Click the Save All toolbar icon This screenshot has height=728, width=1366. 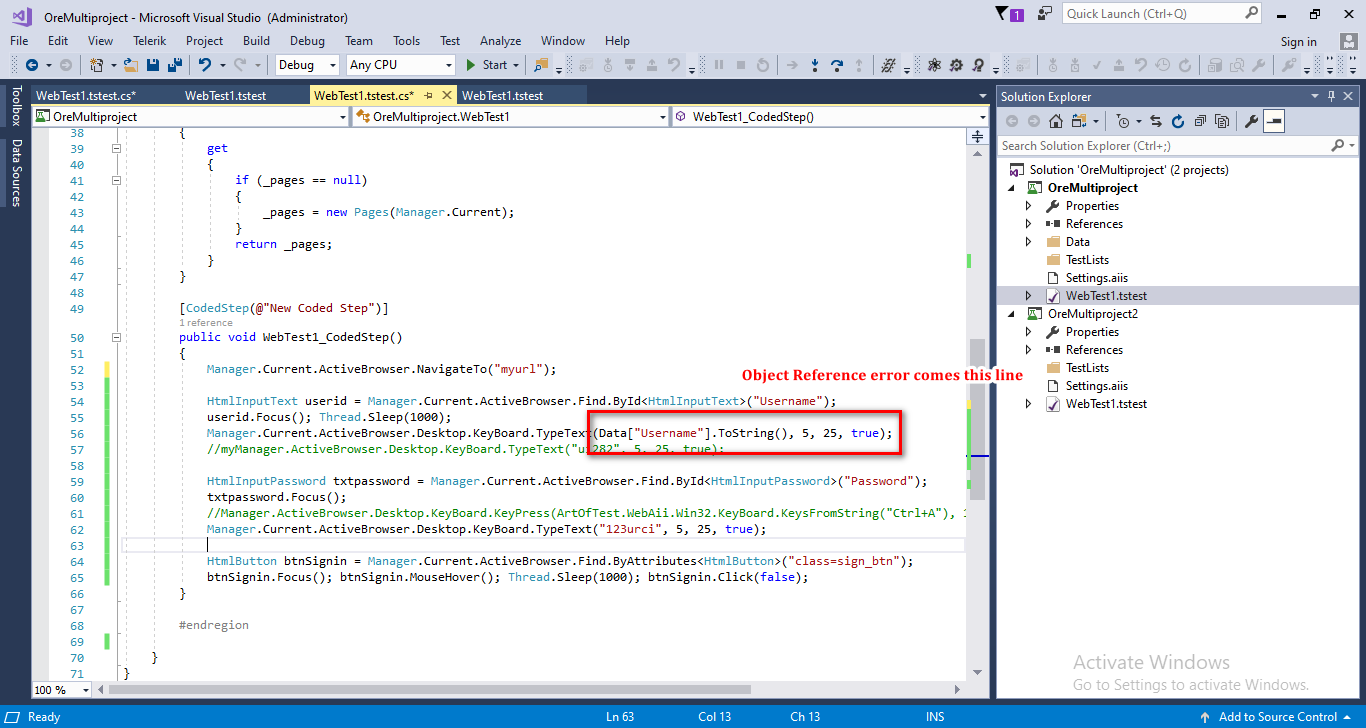(174, 65)
